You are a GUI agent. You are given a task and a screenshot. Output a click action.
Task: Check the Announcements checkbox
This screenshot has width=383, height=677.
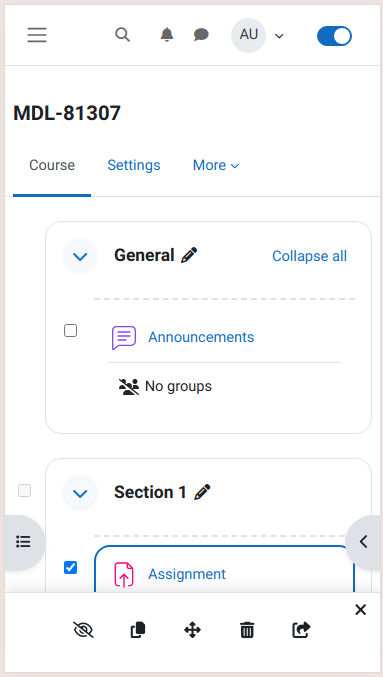point(70,331)
